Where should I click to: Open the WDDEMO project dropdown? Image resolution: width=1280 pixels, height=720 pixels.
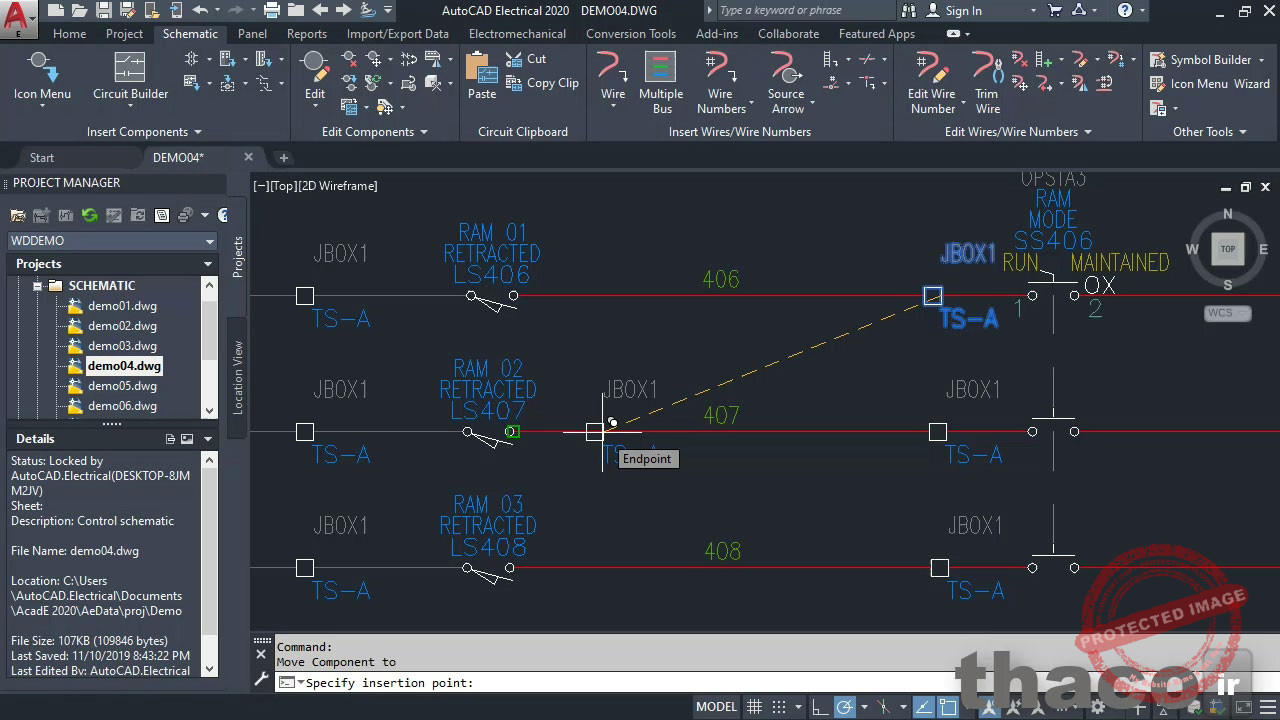click(x=209, y=241)
